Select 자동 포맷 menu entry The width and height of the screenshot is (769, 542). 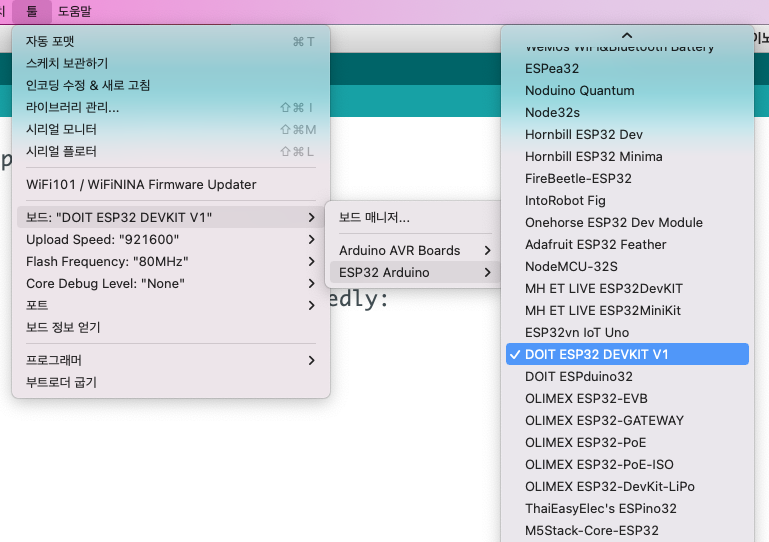[171, 42]
